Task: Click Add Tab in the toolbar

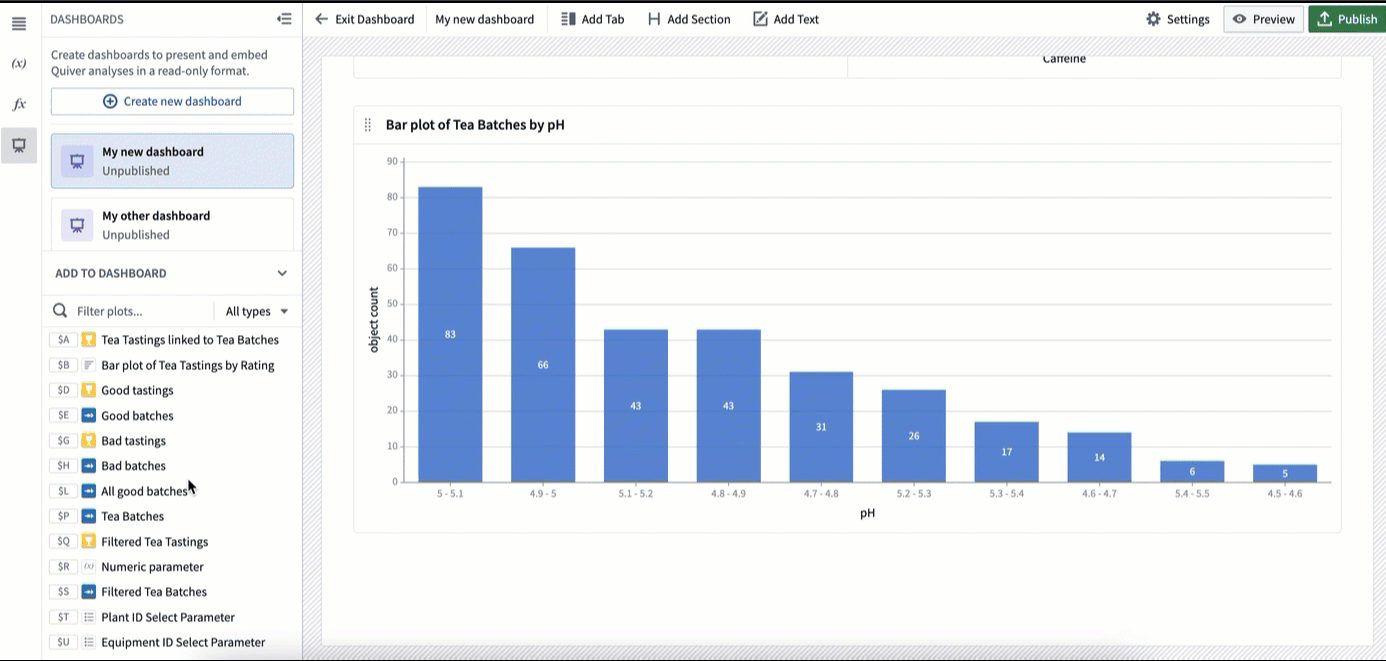Action: [593, 19]
